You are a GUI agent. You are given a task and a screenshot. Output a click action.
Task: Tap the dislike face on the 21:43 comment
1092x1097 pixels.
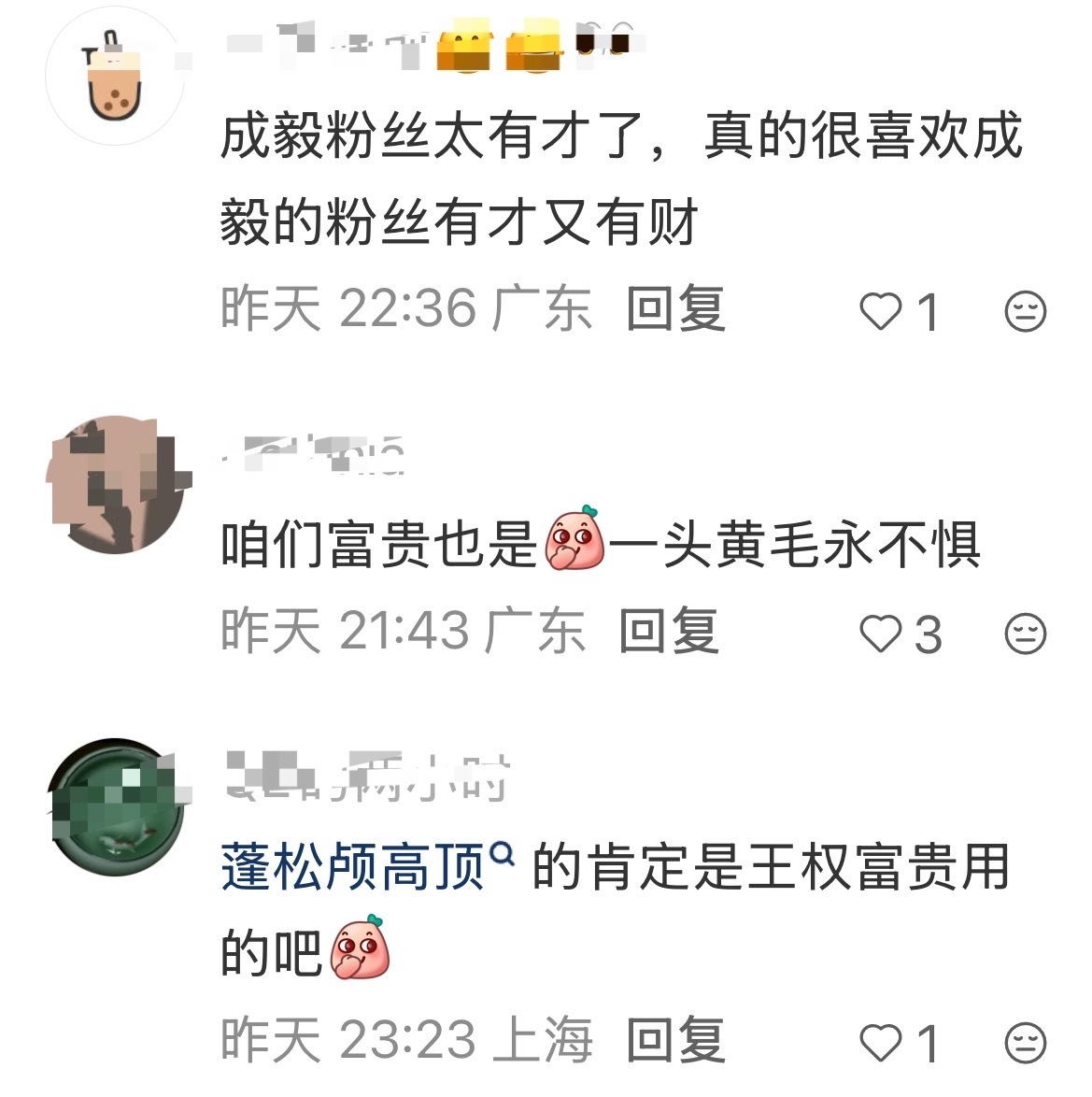pos(1025,634)
